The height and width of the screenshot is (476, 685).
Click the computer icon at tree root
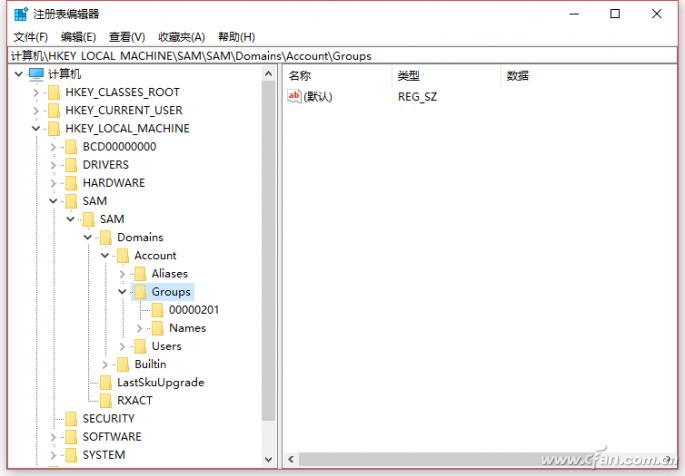[36, 74]
